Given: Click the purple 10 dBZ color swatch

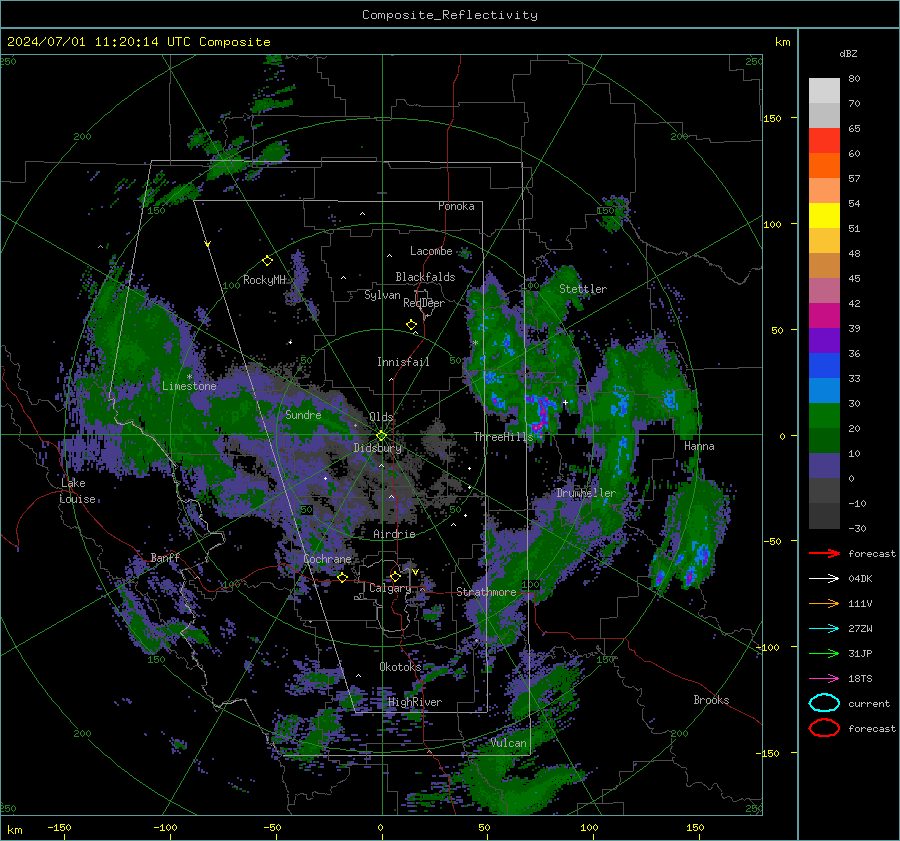Looking at the screenshot, I should coord(824,465).
